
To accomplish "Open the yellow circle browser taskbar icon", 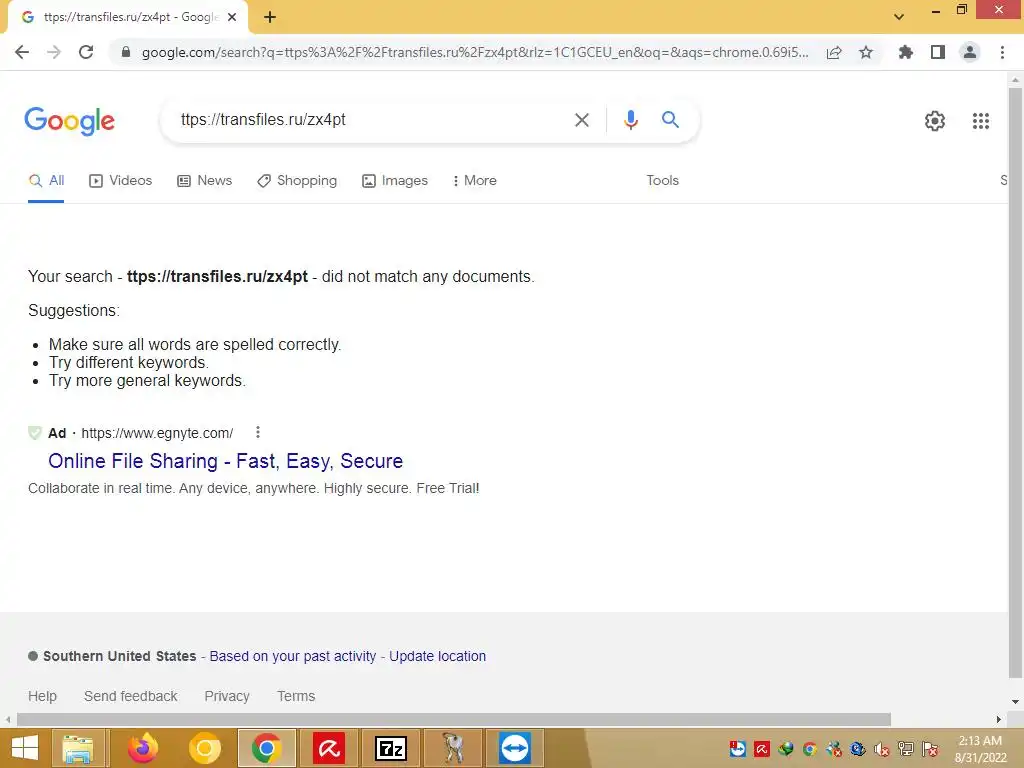I will pyautogui.click(x=204, y=748).
